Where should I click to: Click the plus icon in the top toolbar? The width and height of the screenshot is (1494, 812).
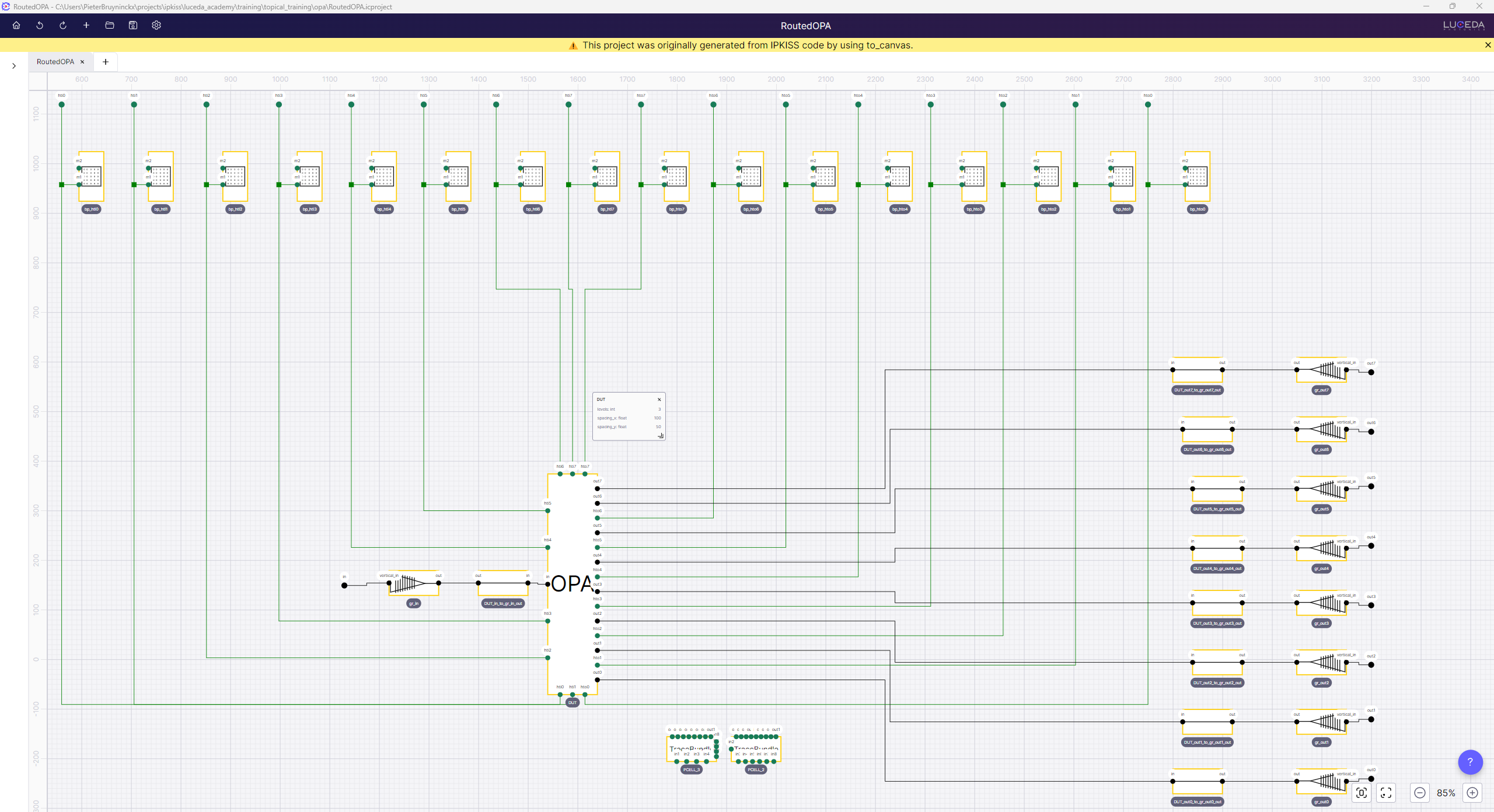point(86,25)
